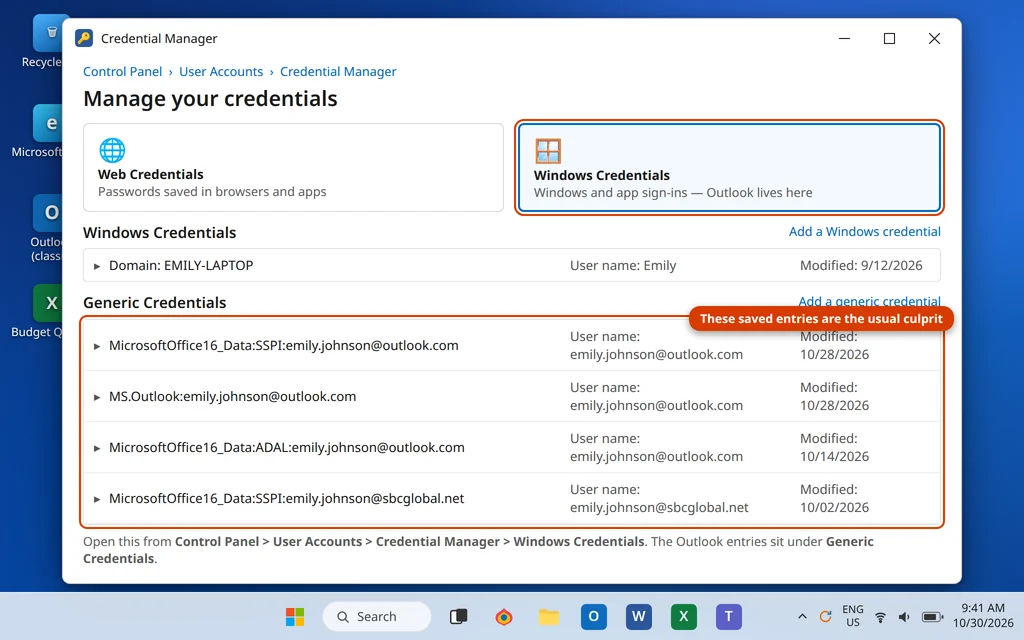
Task: Open Teams from the taskbar
Action: [729, 616]
